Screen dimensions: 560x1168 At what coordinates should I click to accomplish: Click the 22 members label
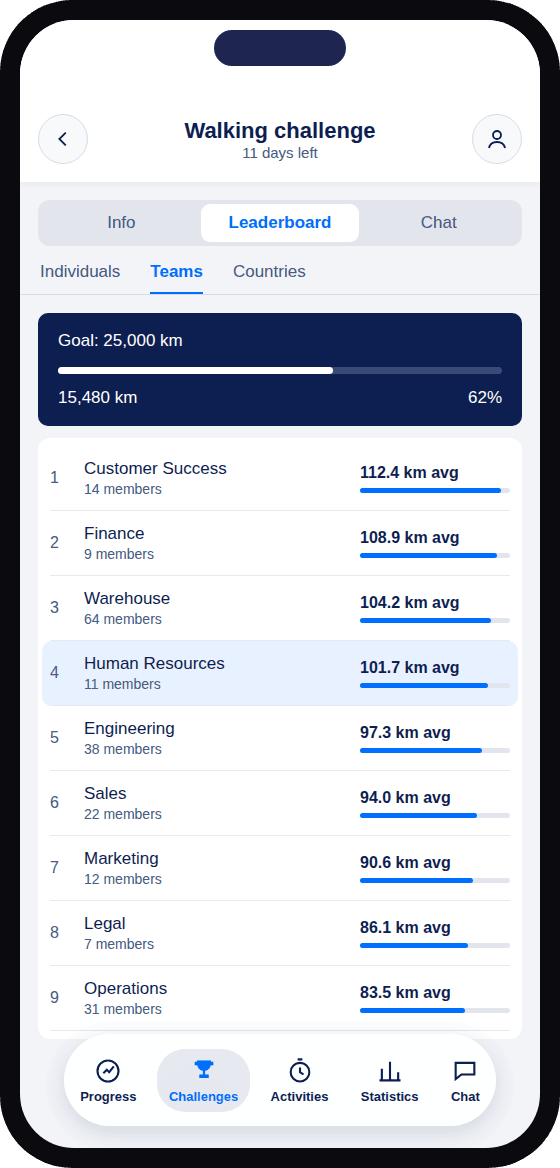(123, 814)
